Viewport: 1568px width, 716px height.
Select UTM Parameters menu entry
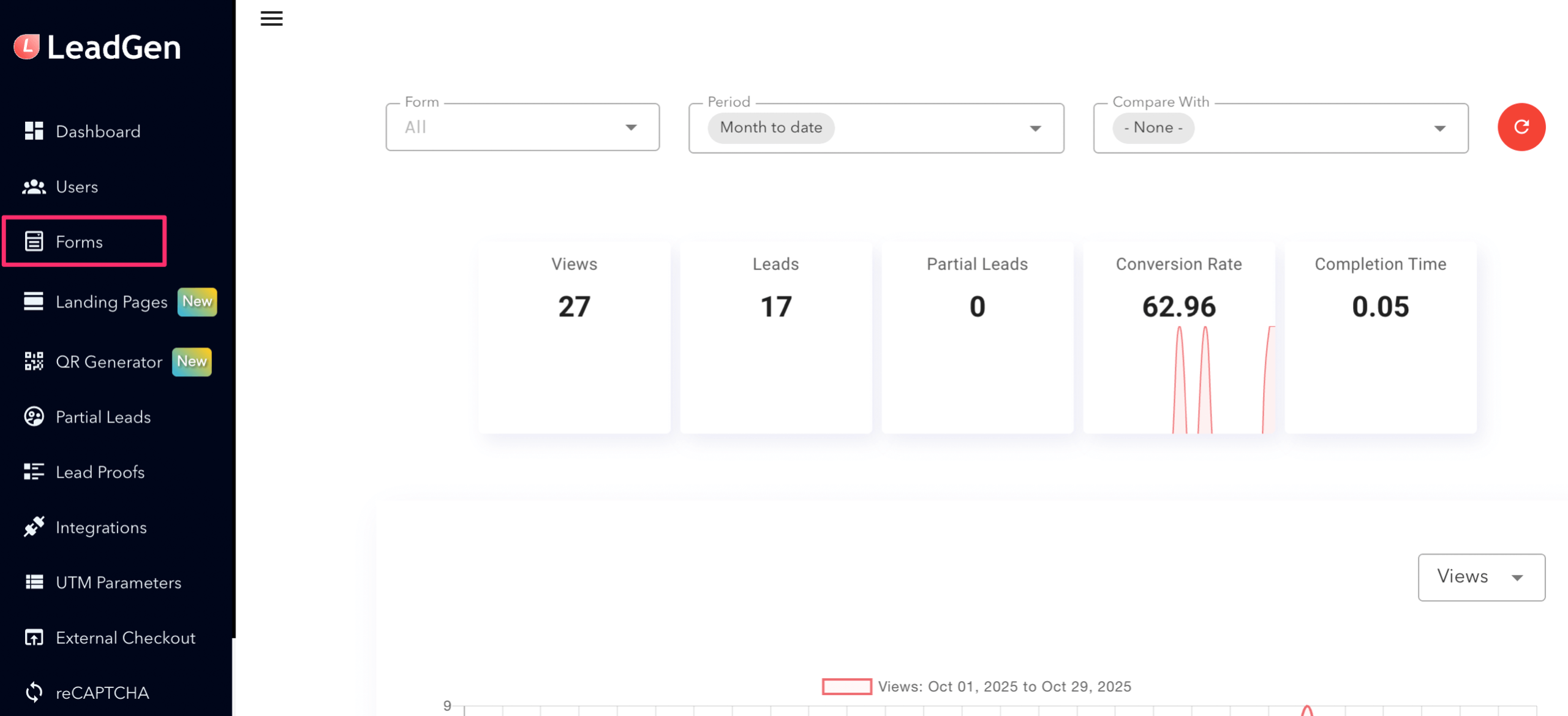click(x=118, y=582)
